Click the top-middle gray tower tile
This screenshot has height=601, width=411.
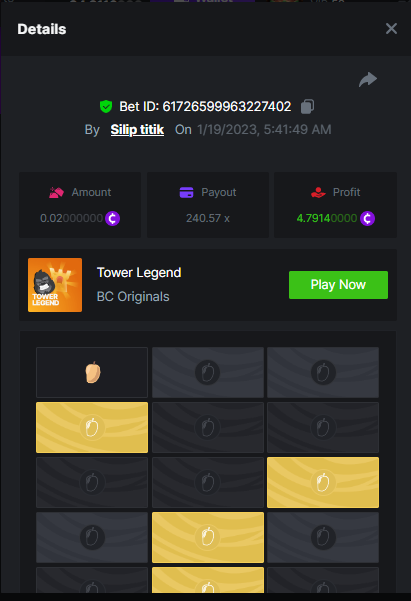coord(208,372)
